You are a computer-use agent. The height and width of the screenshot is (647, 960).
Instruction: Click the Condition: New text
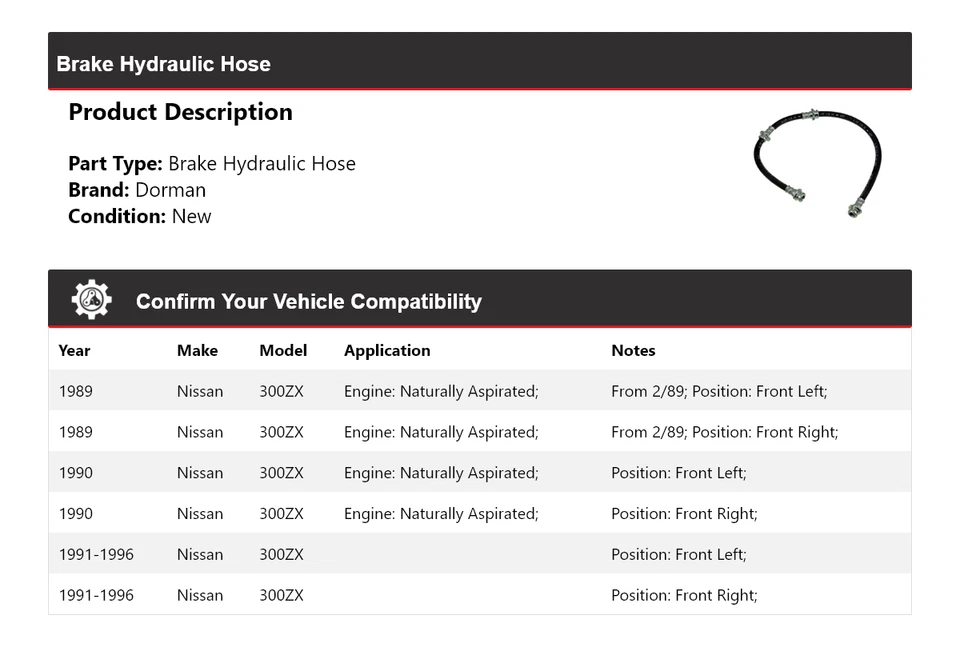coord(140,216)
